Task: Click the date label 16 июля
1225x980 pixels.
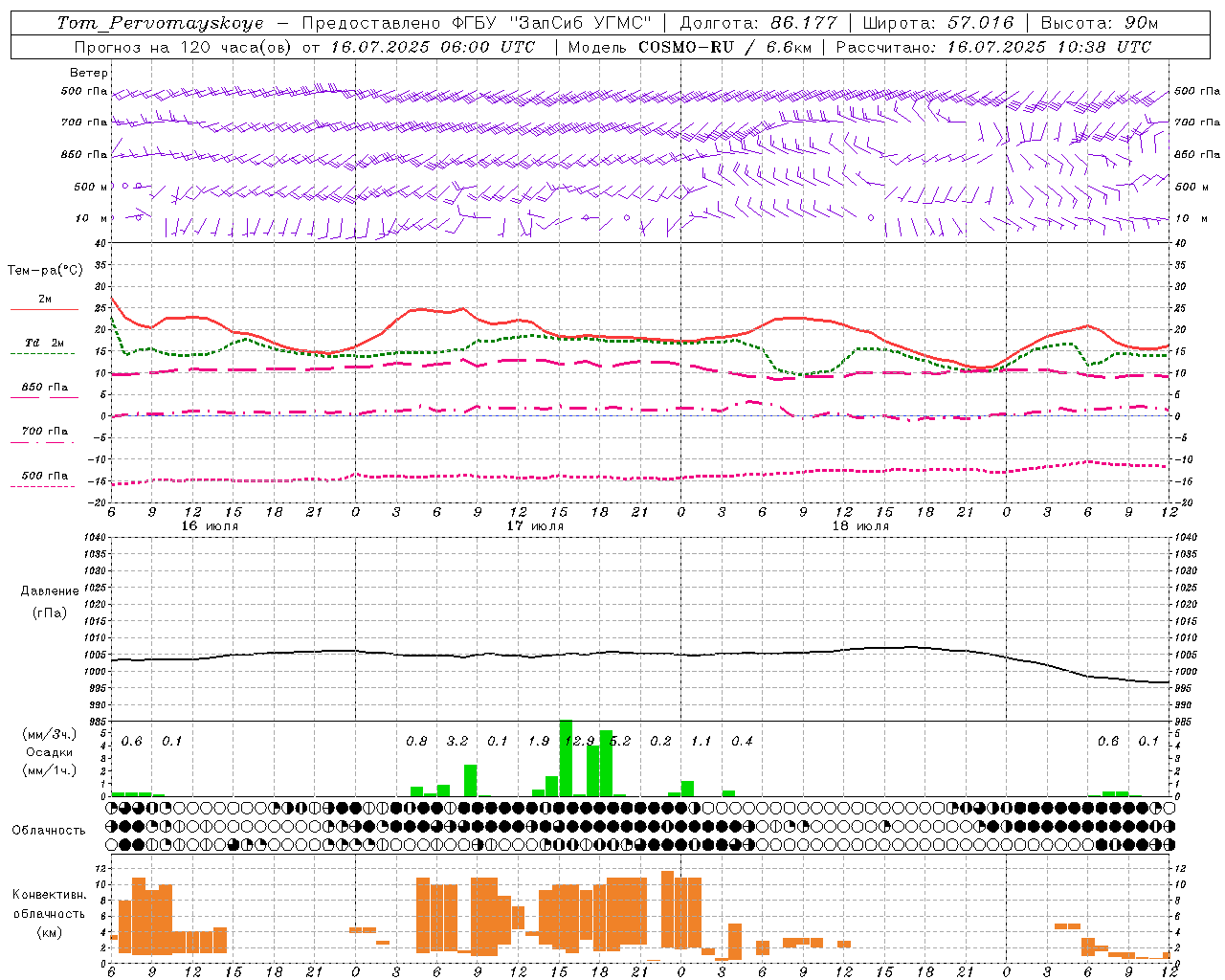Action: 210,525
